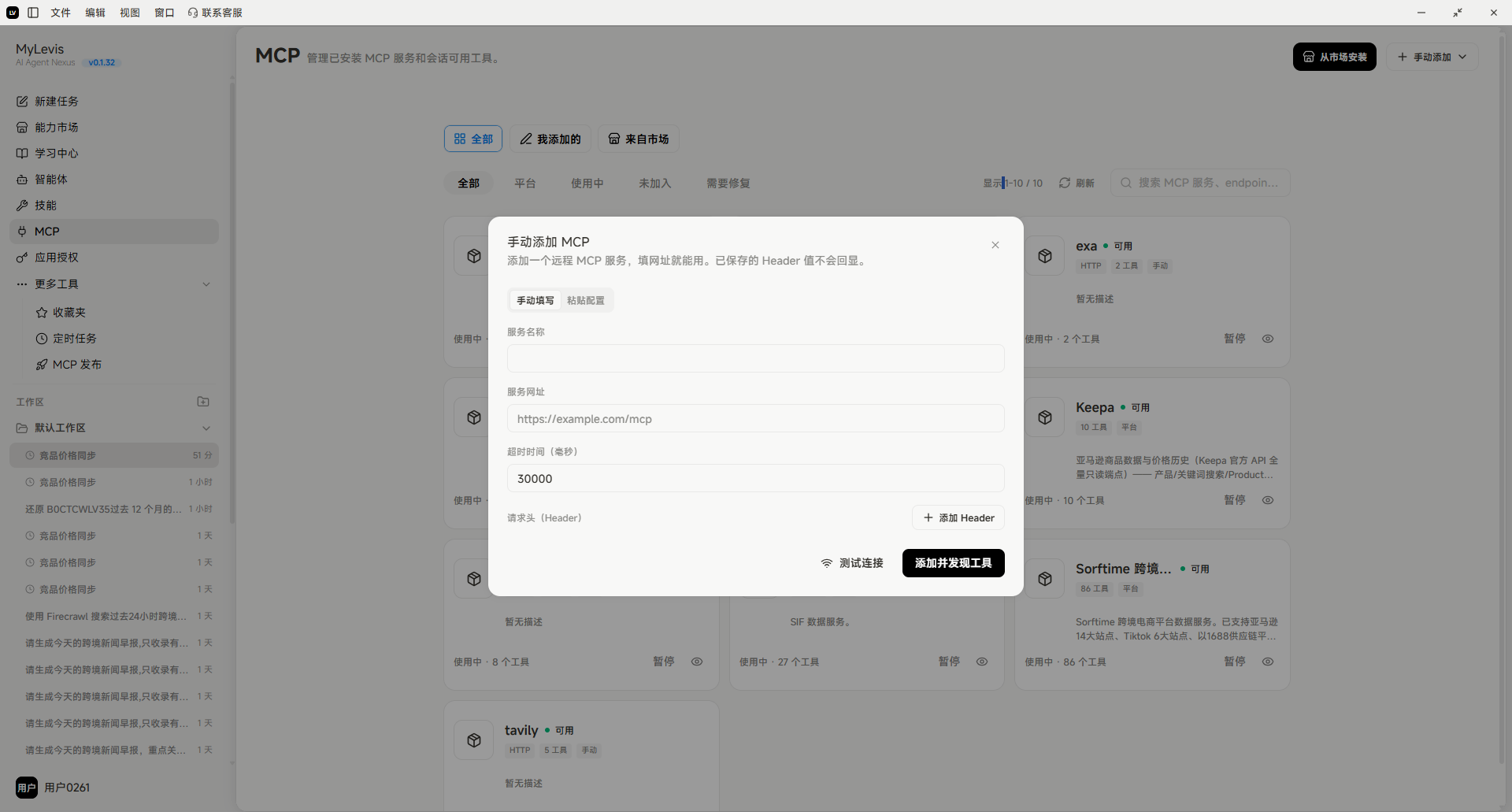The width and height of the screenshot is (1512, 812).
Task: Pause the Sorftime service
Action: point(1235,662)
